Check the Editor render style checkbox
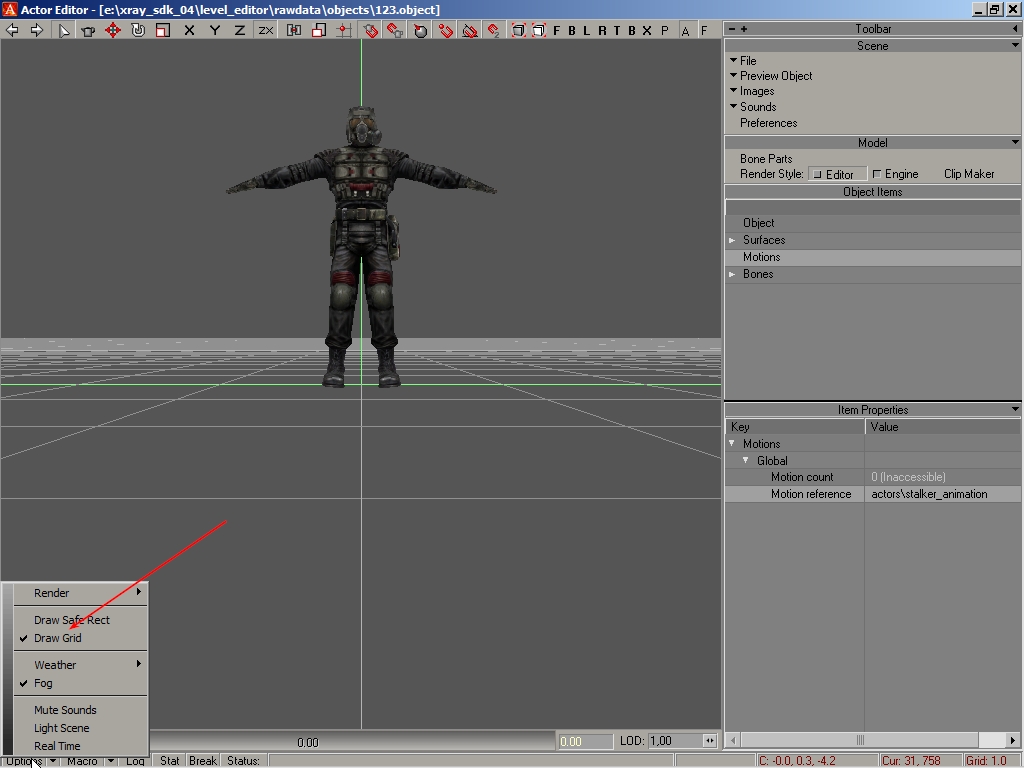 818,174
